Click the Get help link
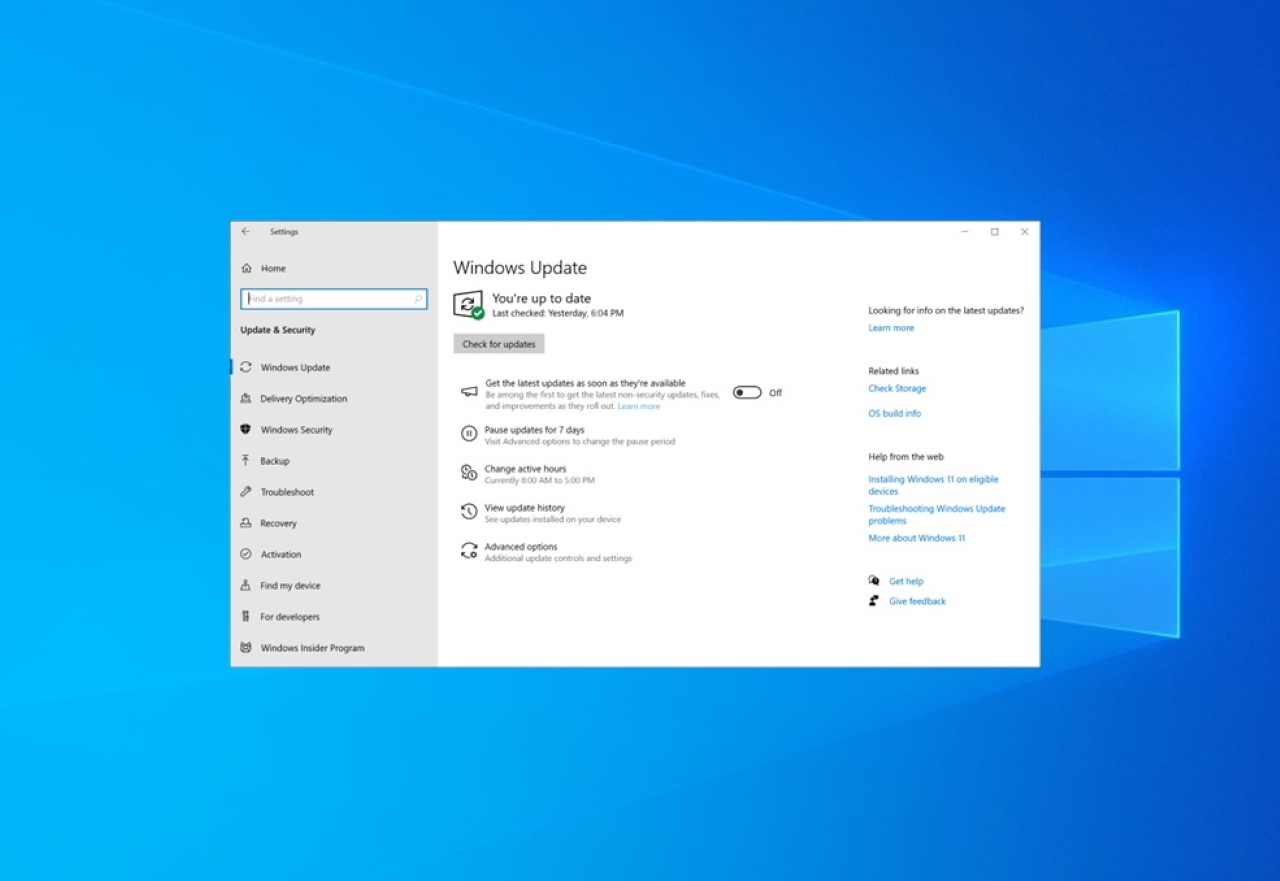This screenshot has width=1280, height=881. click(x=906, y=581)
